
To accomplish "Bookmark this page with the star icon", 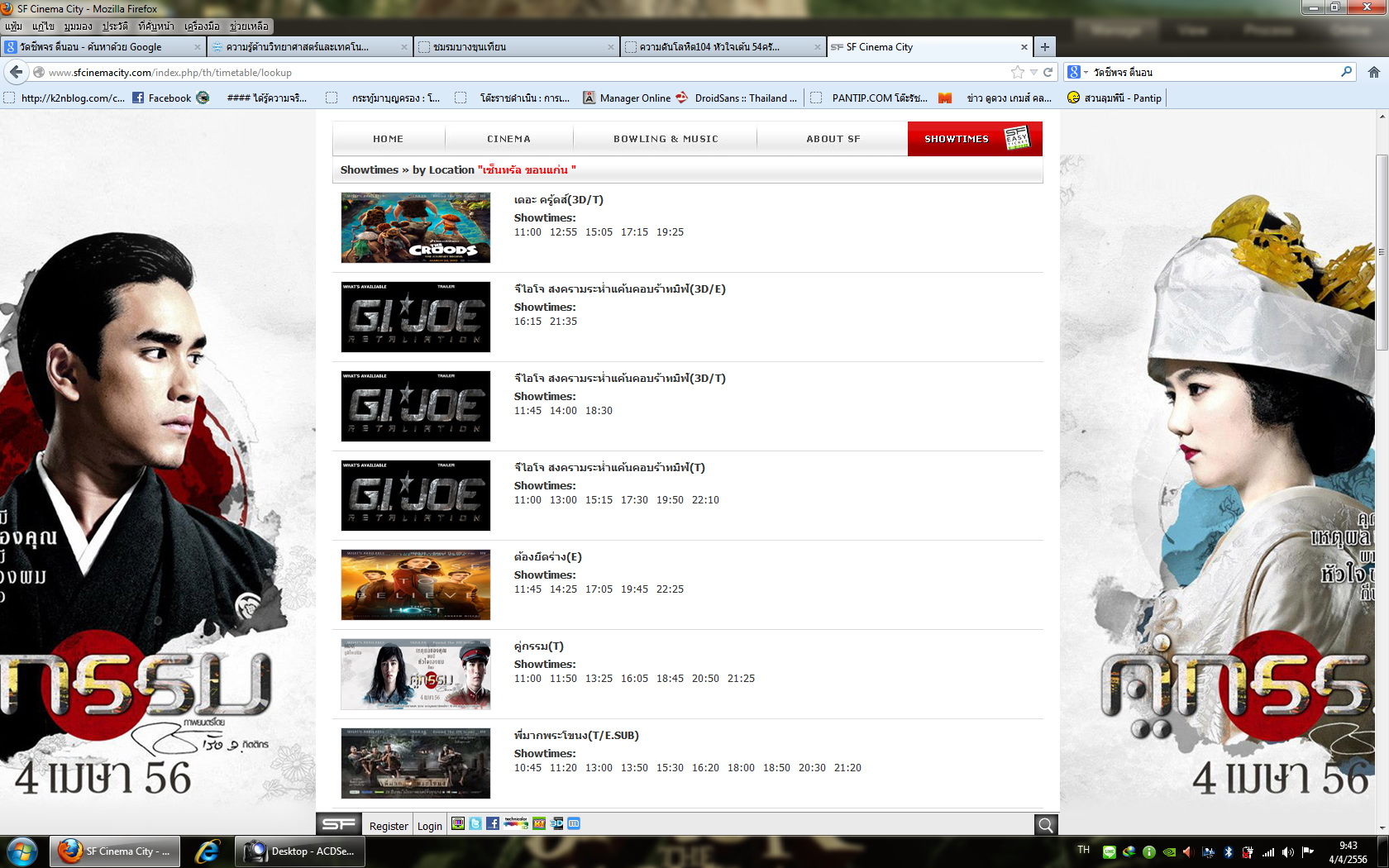I will point(1018,72).
